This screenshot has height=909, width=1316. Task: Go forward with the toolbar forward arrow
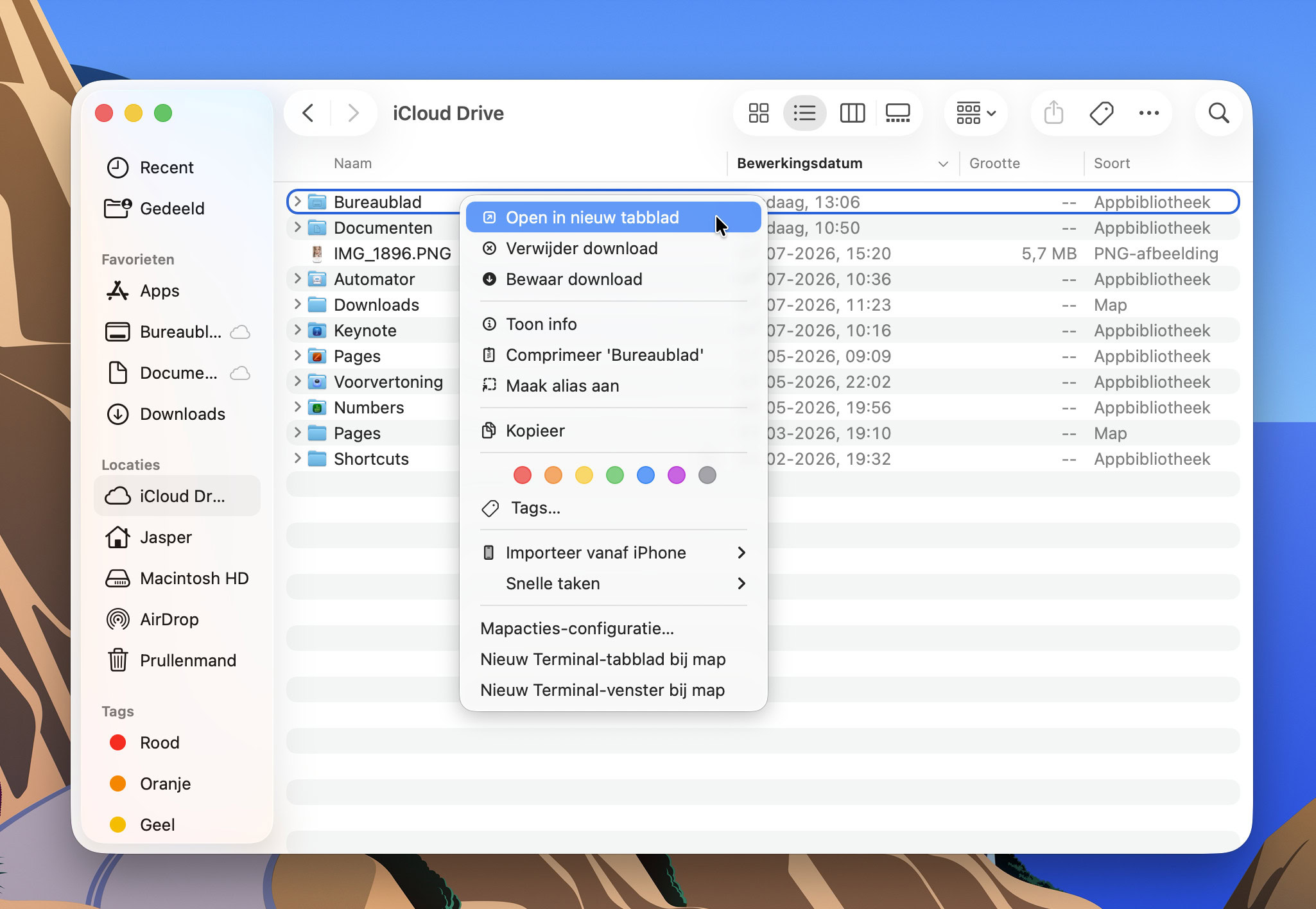click(353, 113)
